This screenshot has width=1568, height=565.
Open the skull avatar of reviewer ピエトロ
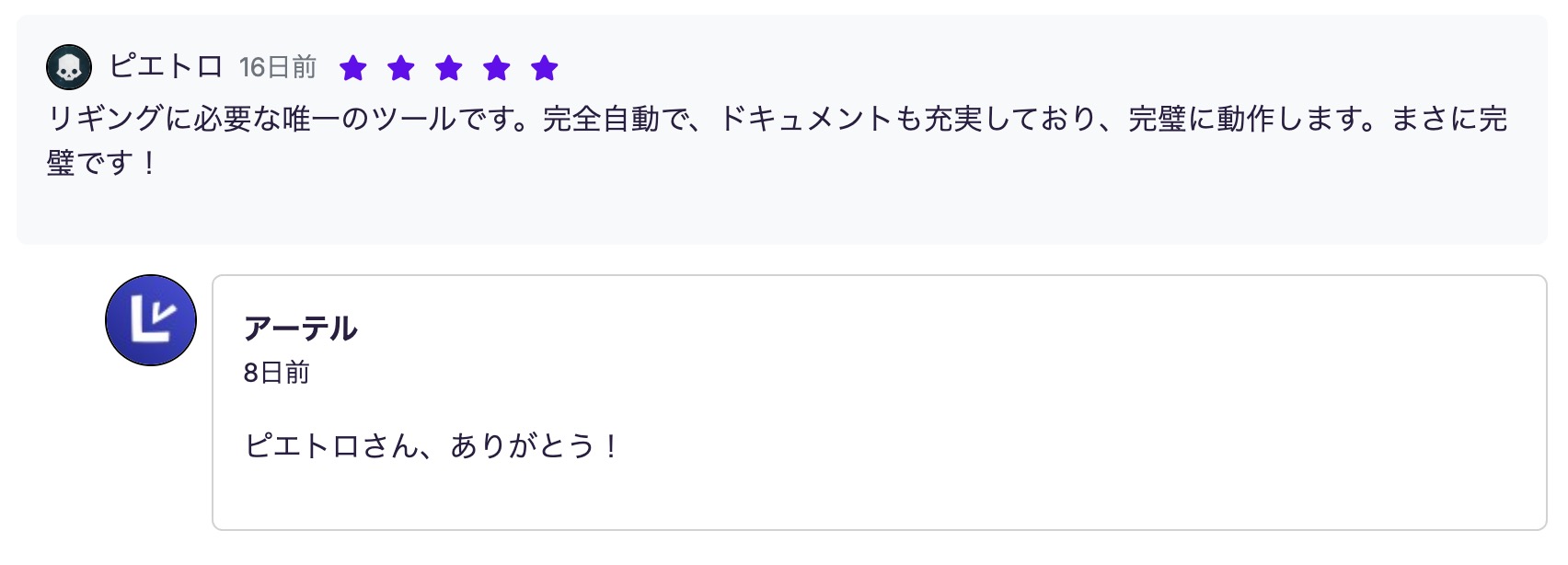pos(69,67)
